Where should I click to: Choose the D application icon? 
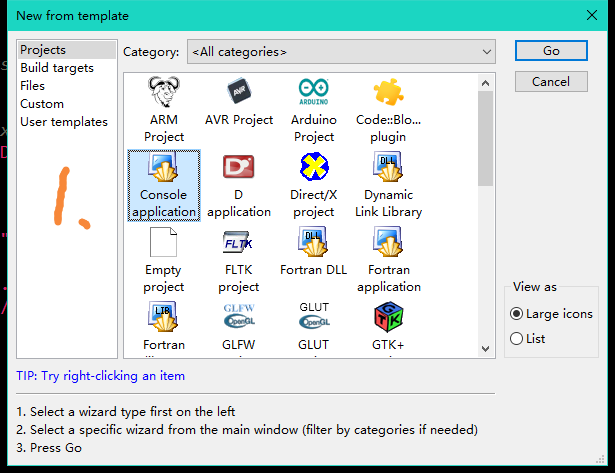coord(238,167)
